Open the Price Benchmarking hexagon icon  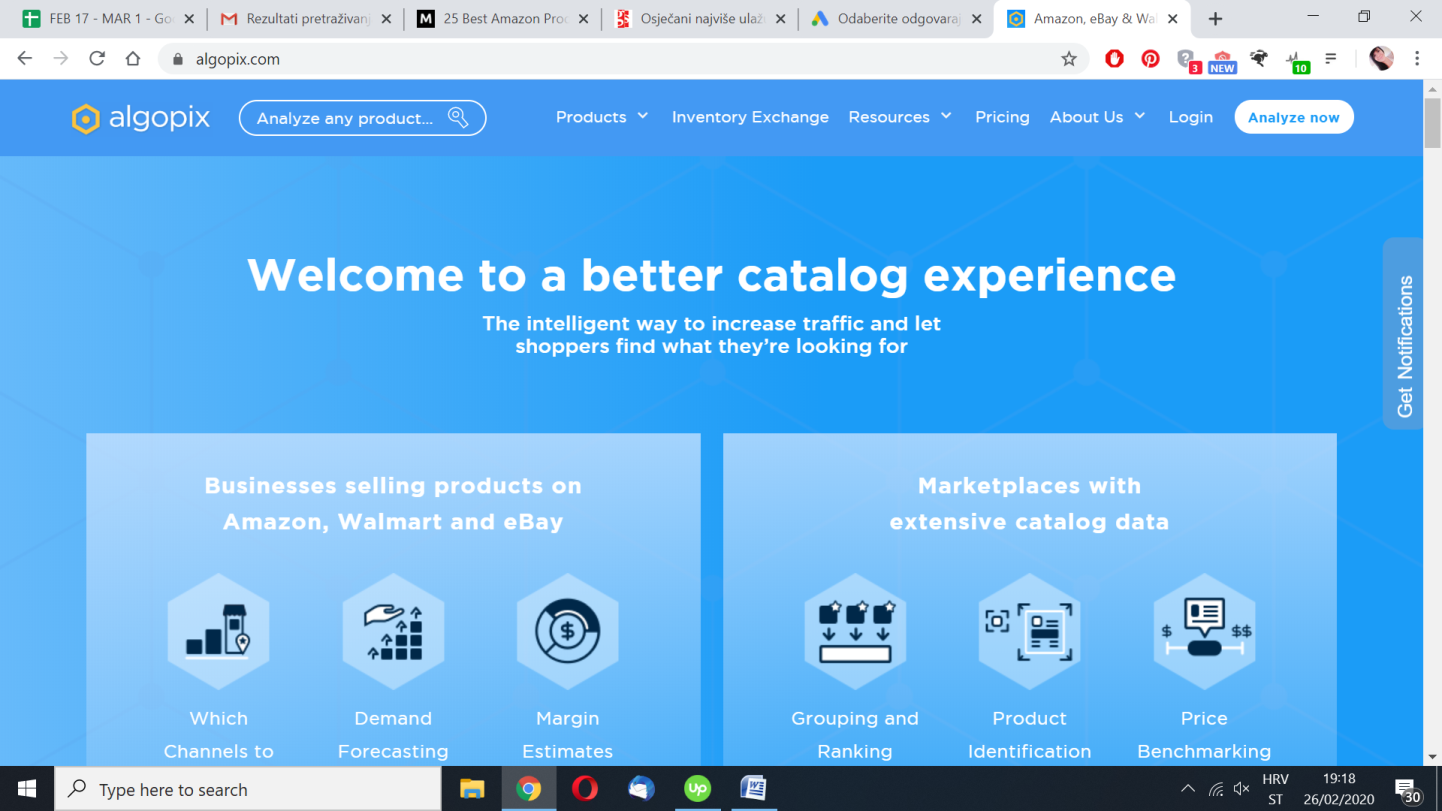(1204, 631)
